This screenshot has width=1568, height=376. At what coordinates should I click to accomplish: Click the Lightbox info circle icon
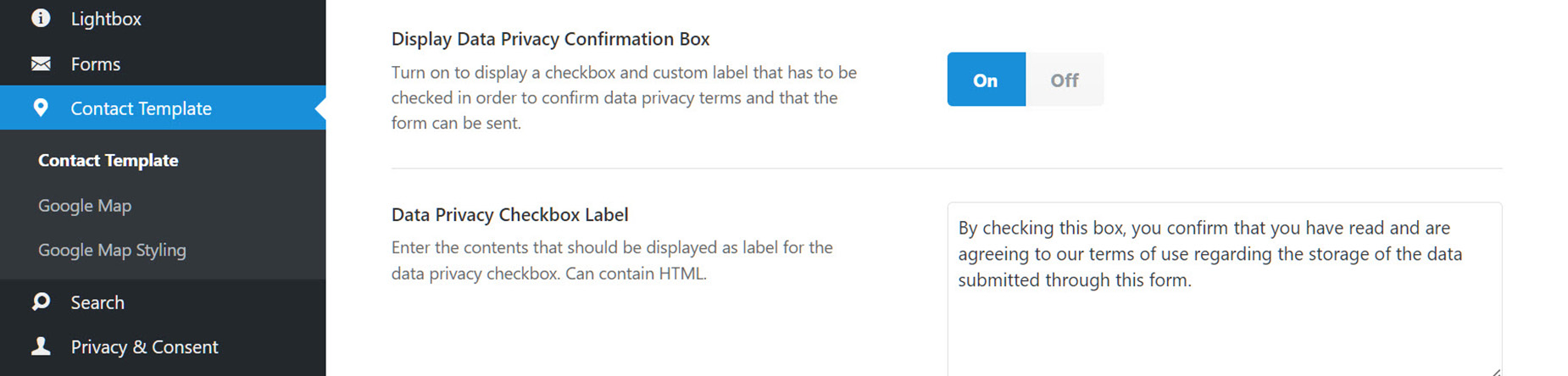[41, 18]
